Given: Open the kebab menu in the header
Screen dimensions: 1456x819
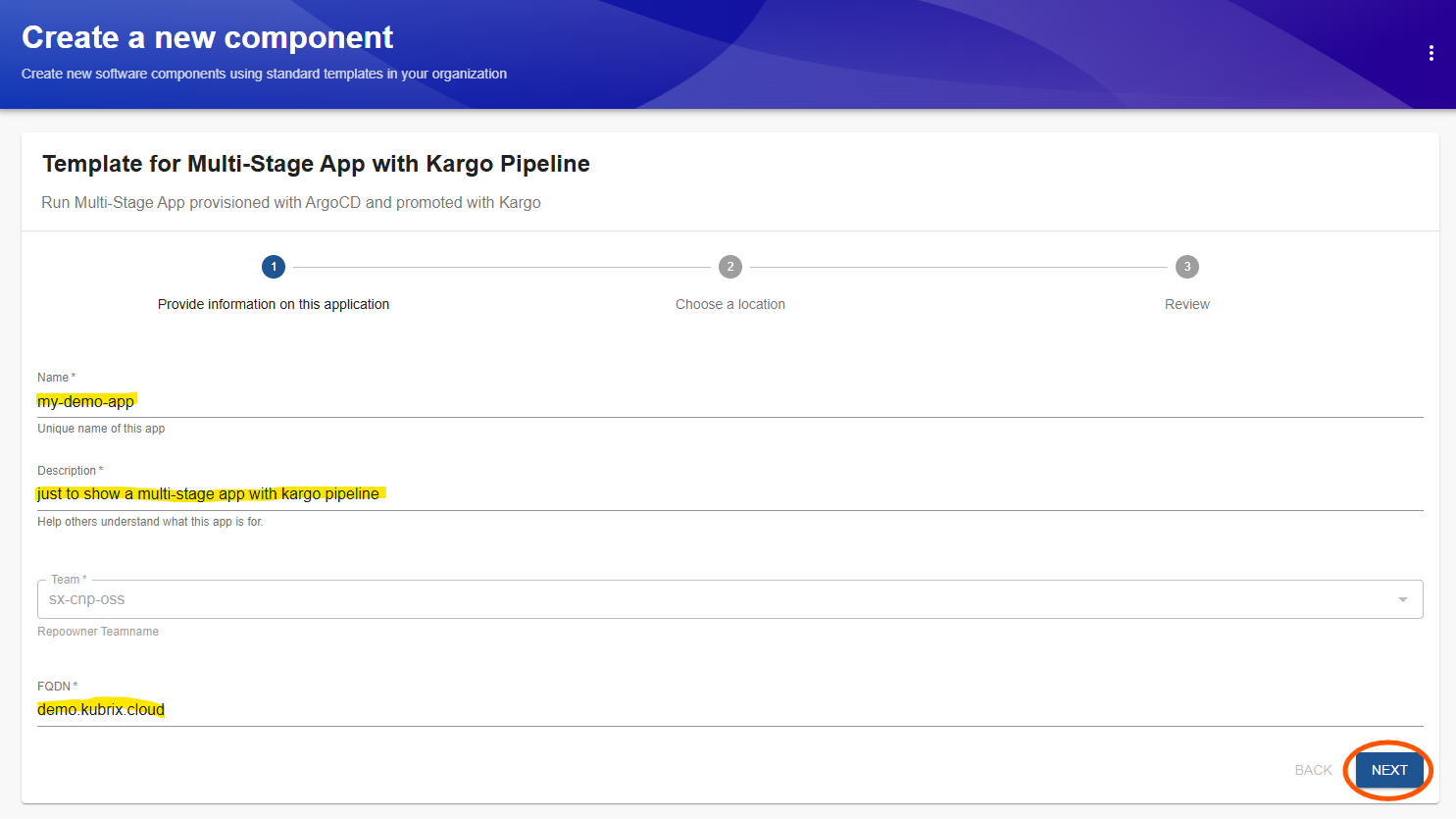Looking at the screenshot, I should [1431, 53].
